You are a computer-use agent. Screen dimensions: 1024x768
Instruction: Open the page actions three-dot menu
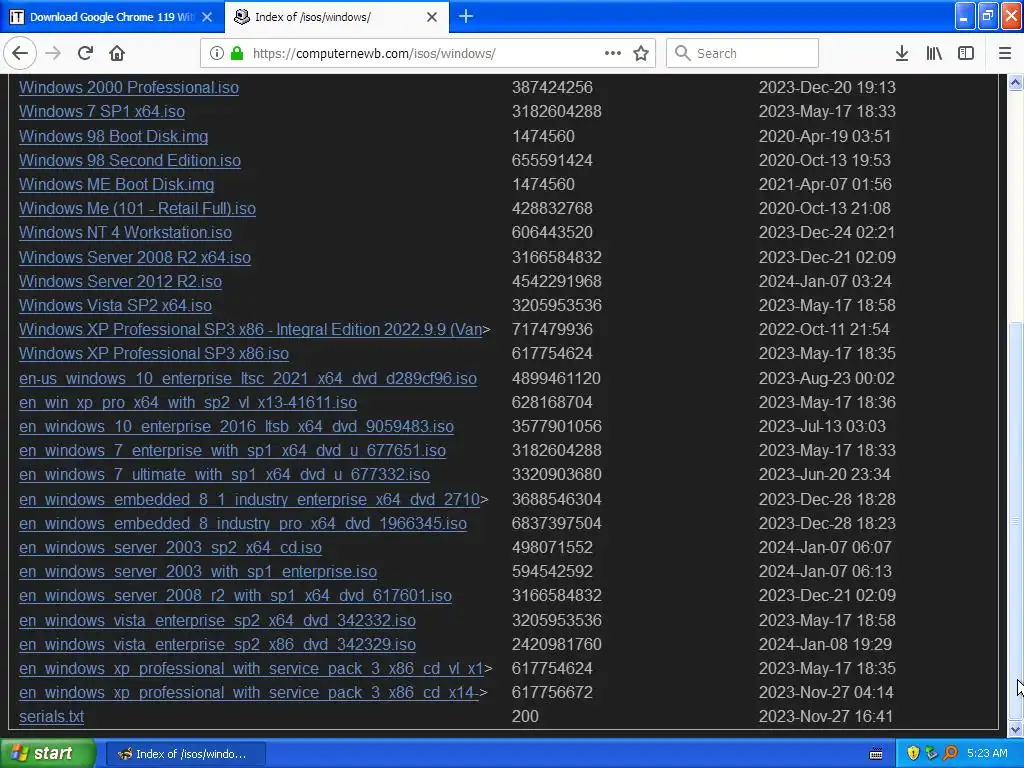[x=613, y=54]
